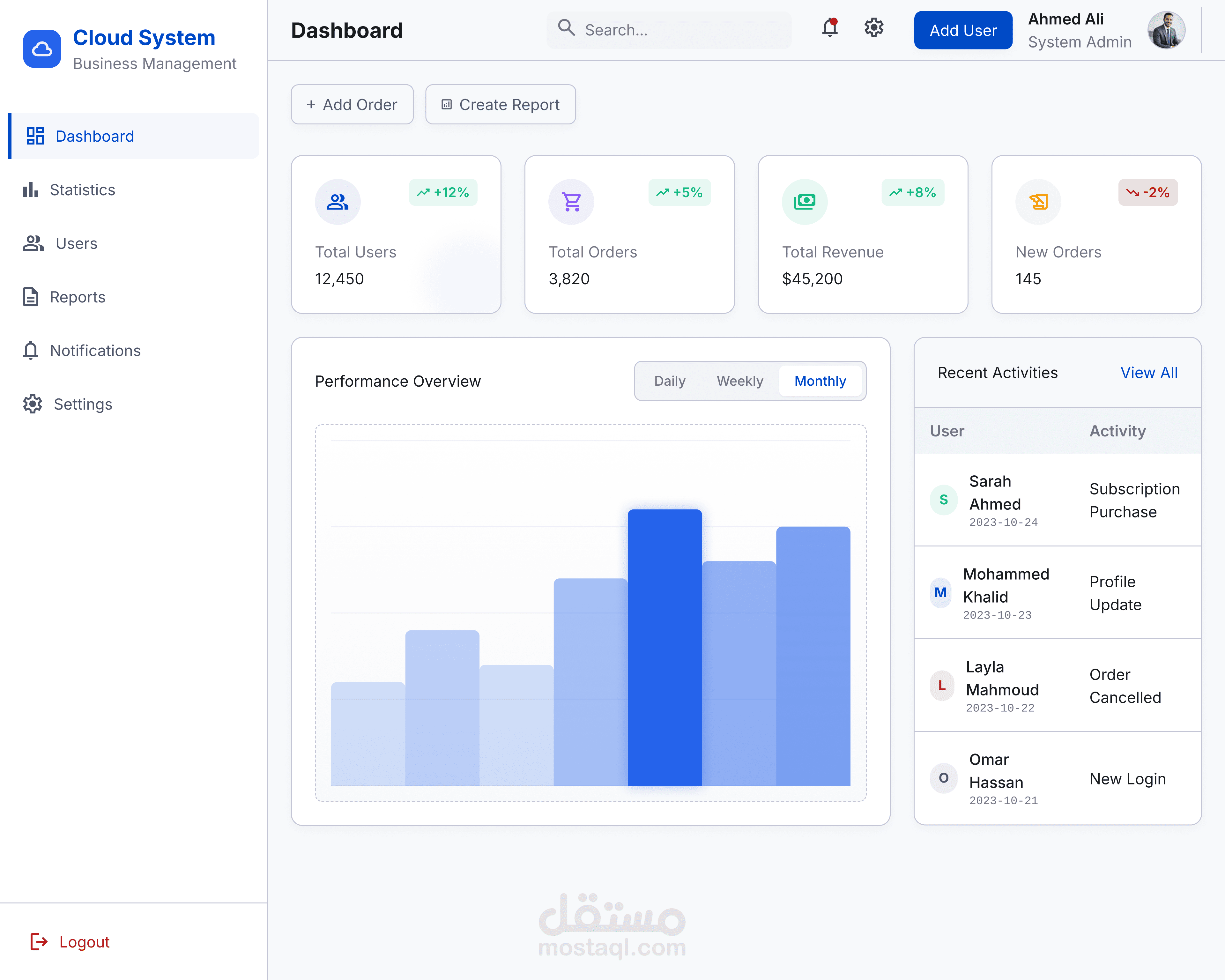This screenshot has height=980, width=1225.
Task: Click Ahmed Ali's profile avatar
Action: (x=1166, y=30)
